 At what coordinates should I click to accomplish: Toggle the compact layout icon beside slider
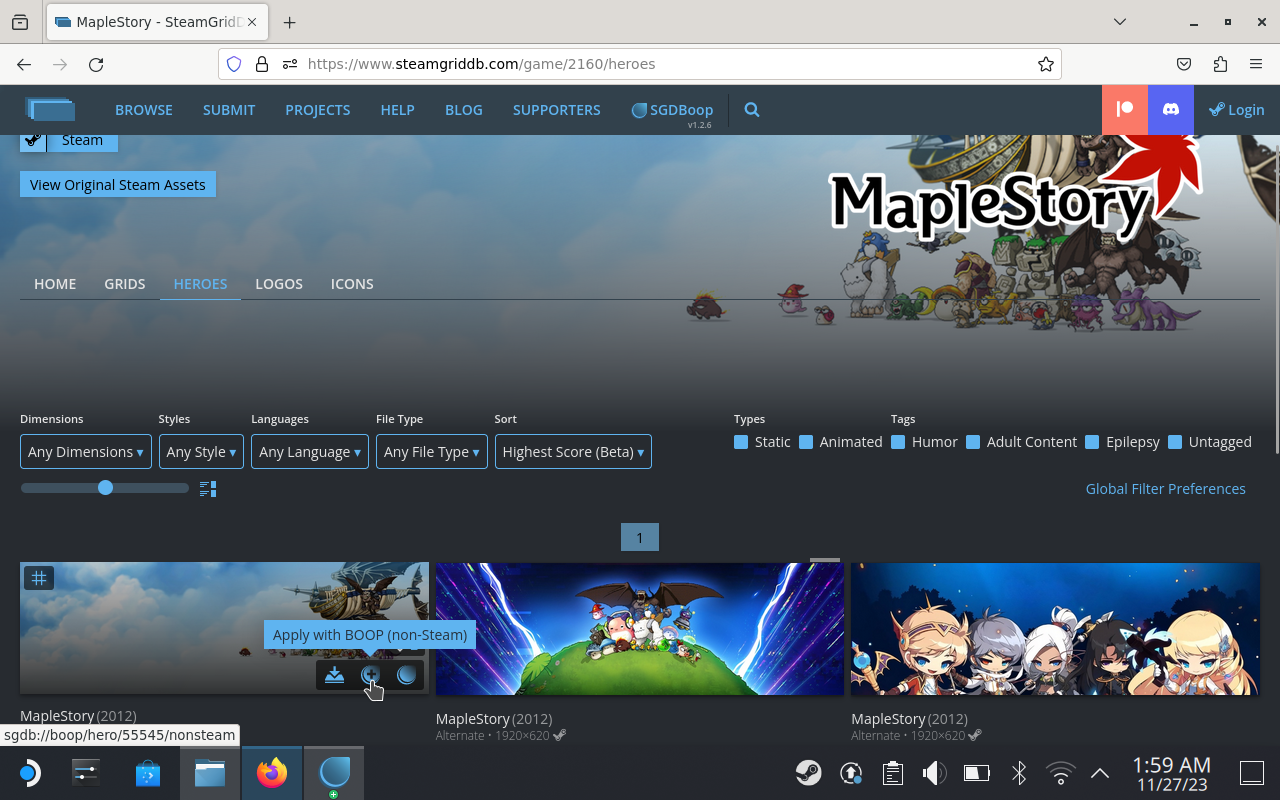coord(208,489)
